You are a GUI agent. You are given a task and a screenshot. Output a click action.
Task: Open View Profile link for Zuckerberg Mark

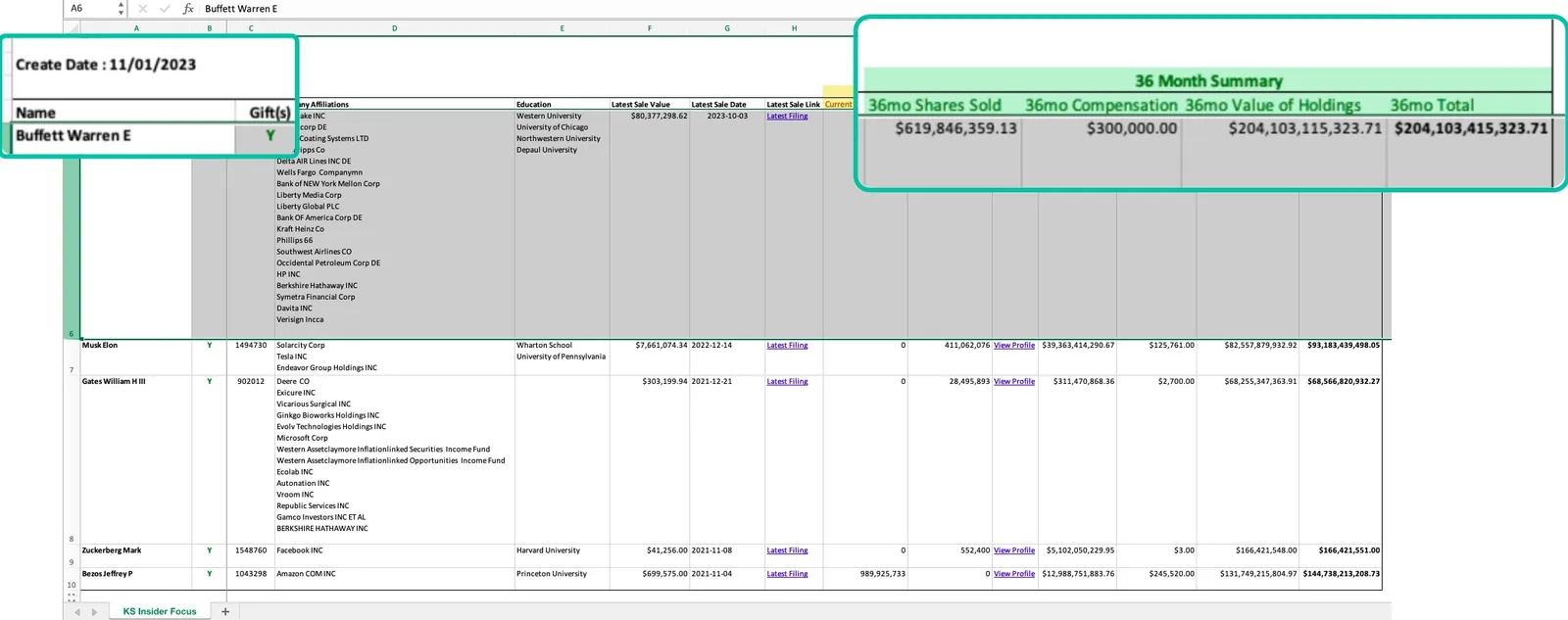tap(1014, 550)
